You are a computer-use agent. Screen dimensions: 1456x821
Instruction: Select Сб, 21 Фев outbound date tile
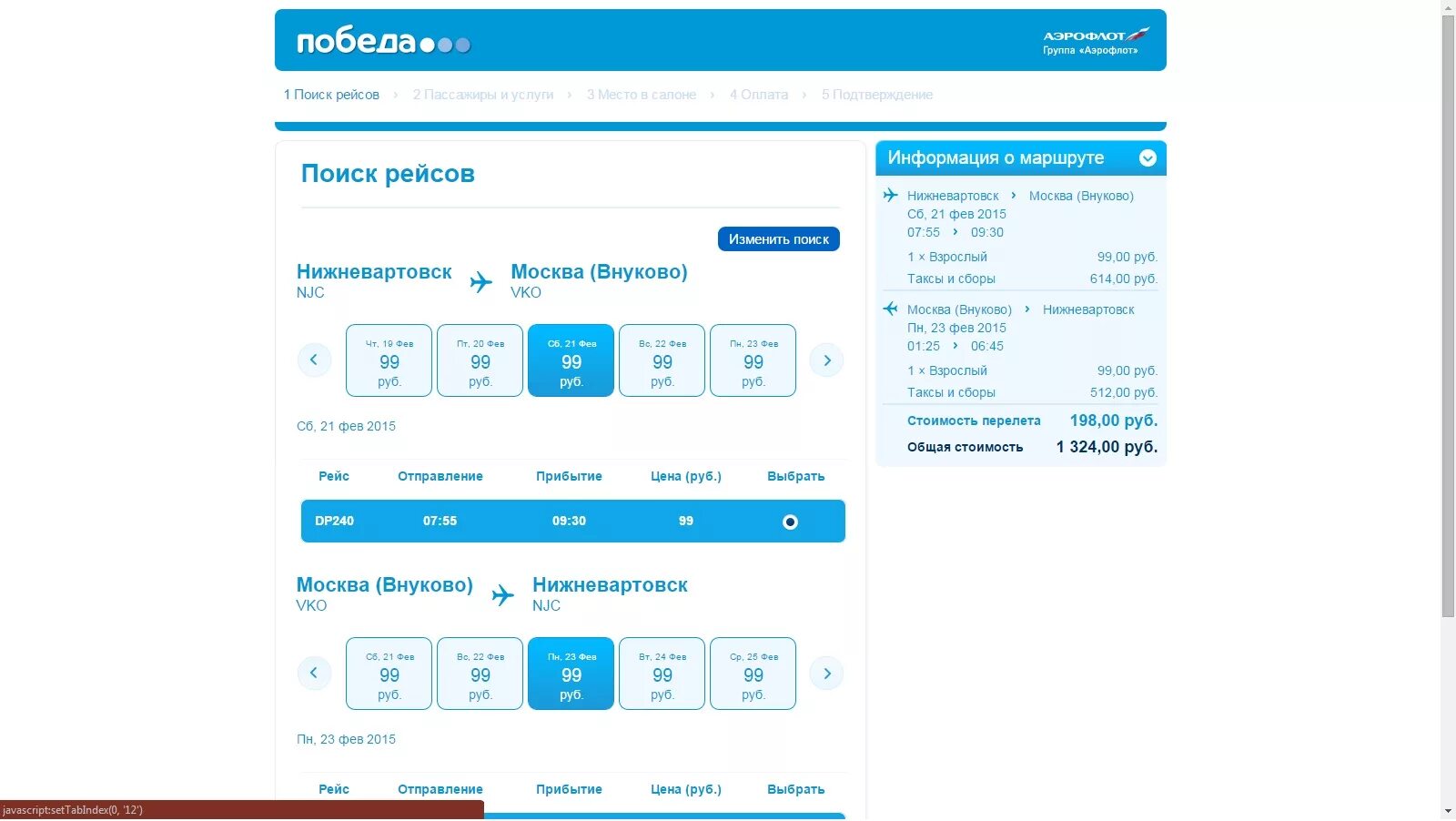click(x=571, y=360)
